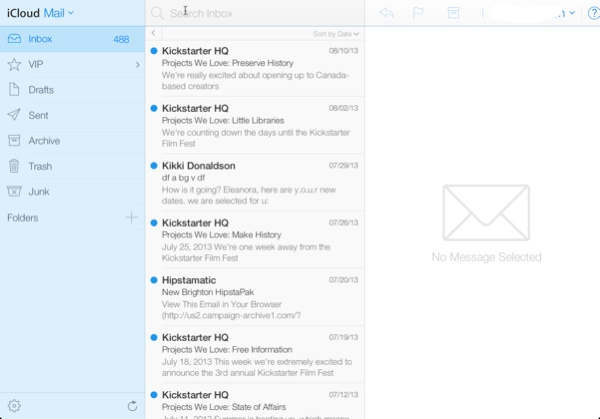
Task: Toggle unread dot on Kikki Donaldson email
Action: 154,166
